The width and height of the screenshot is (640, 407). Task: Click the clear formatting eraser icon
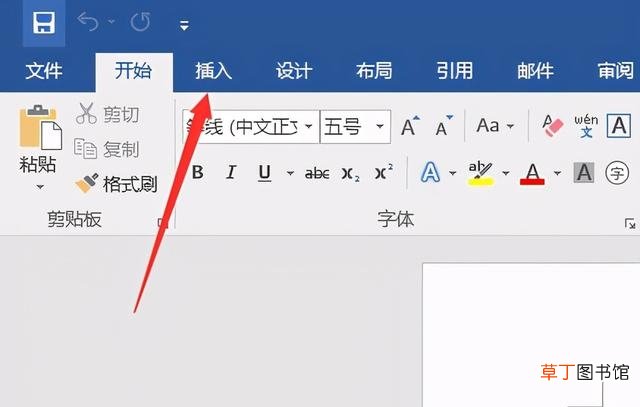coord(552,126)
